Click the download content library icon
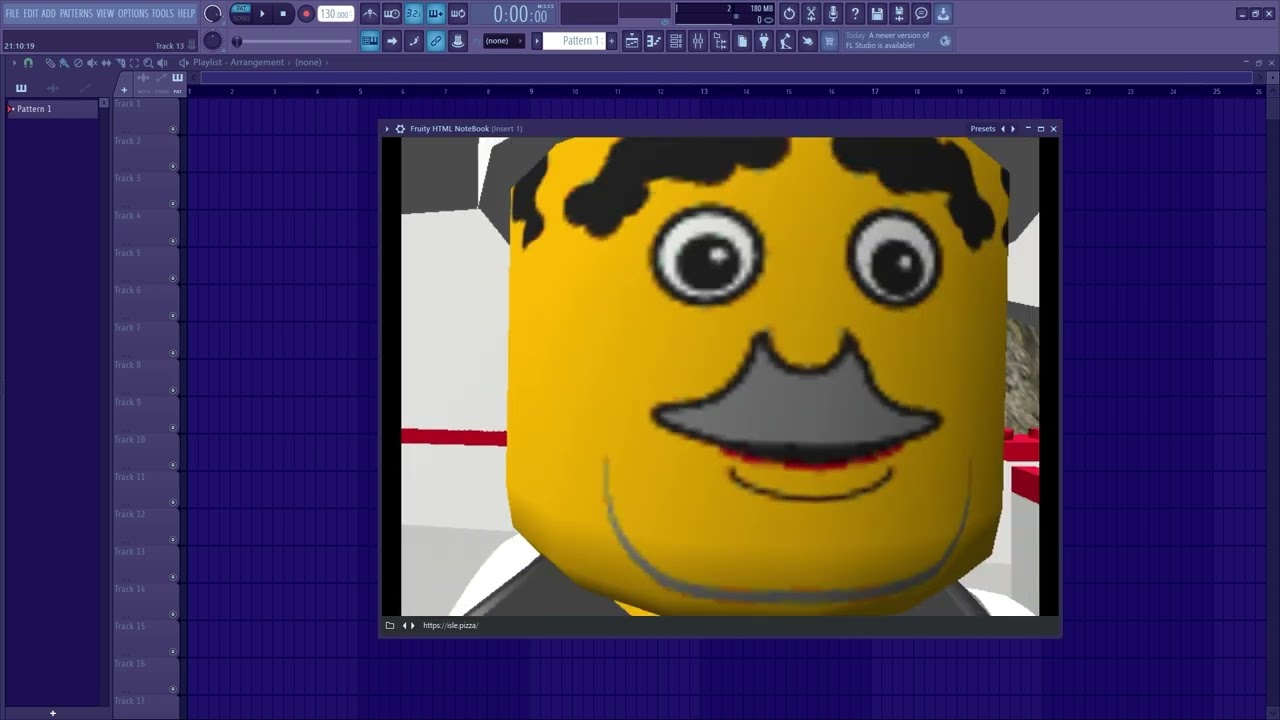This screenshot has height=720, width=1280. click(x=943, y=14)
